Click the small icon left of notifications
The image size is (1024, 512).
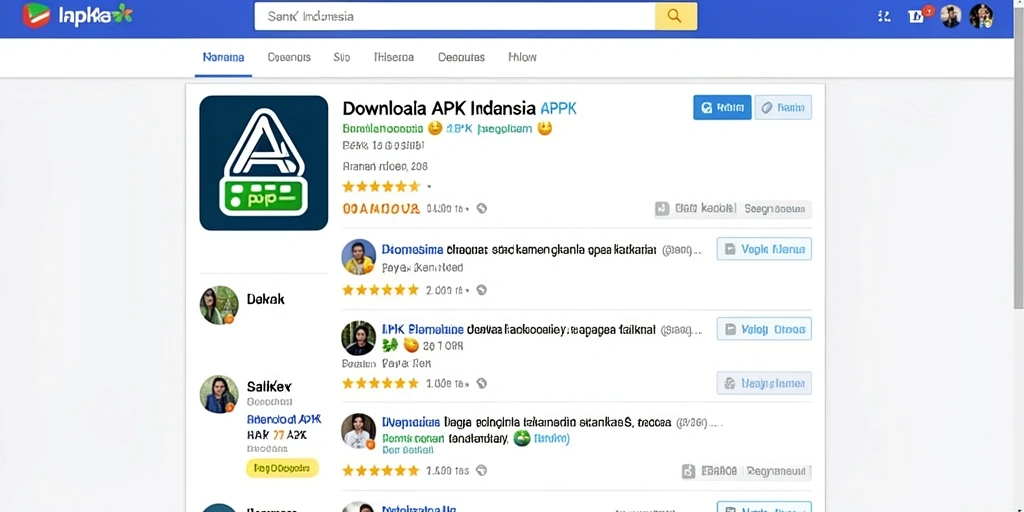coord(884,16)
